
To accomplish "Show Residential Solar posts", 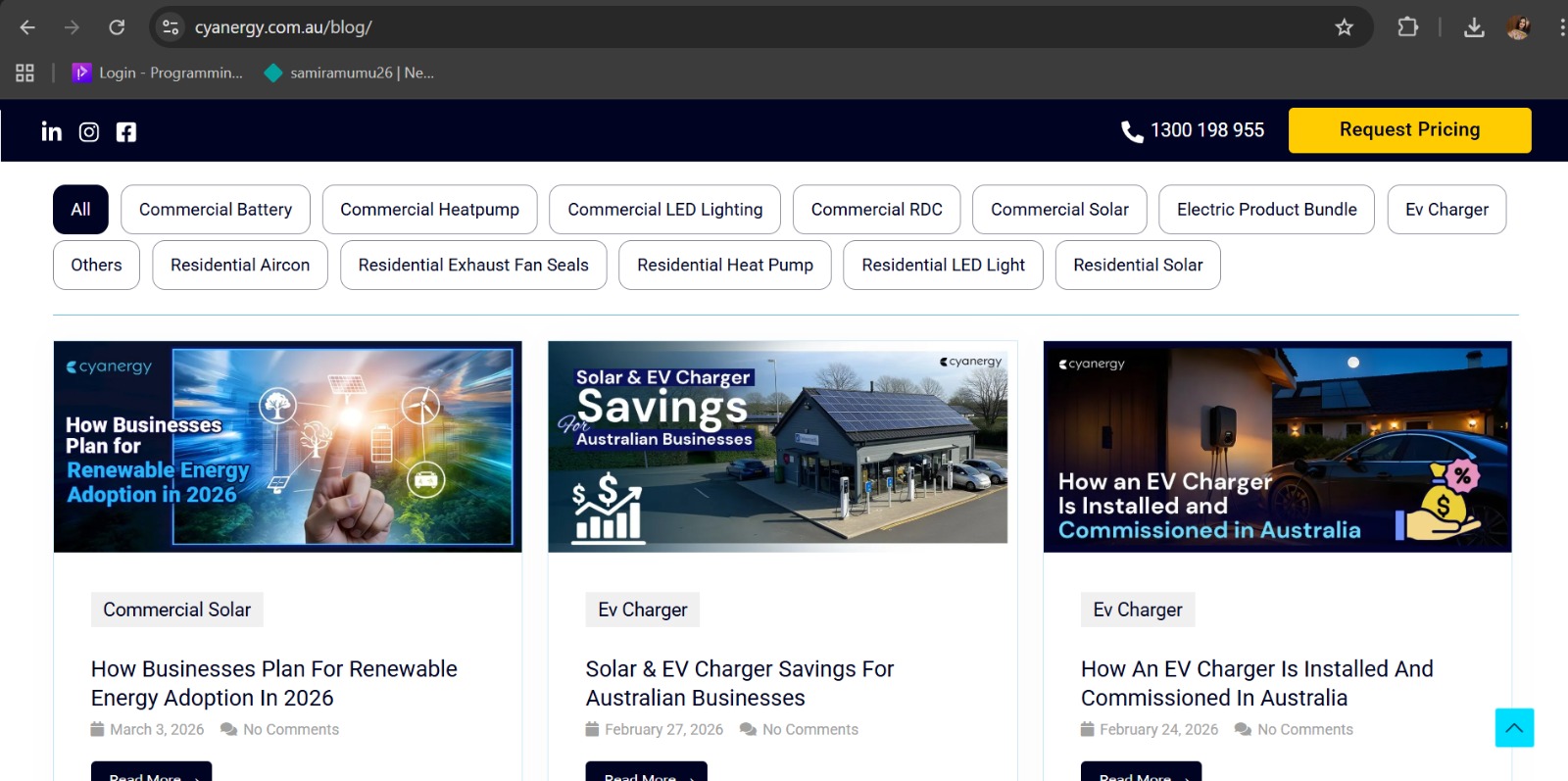I will tap(1138, 265).
